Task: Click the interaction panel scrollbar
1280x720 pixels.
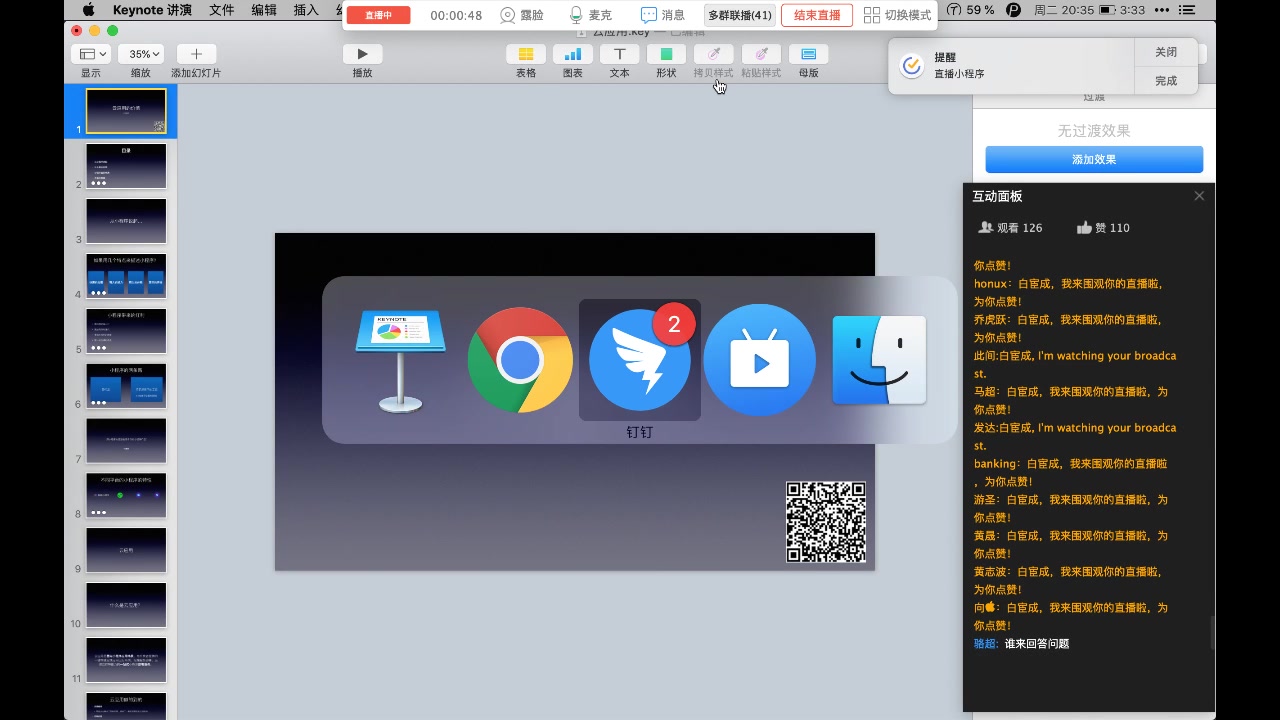Action: tap(1211, 632)
